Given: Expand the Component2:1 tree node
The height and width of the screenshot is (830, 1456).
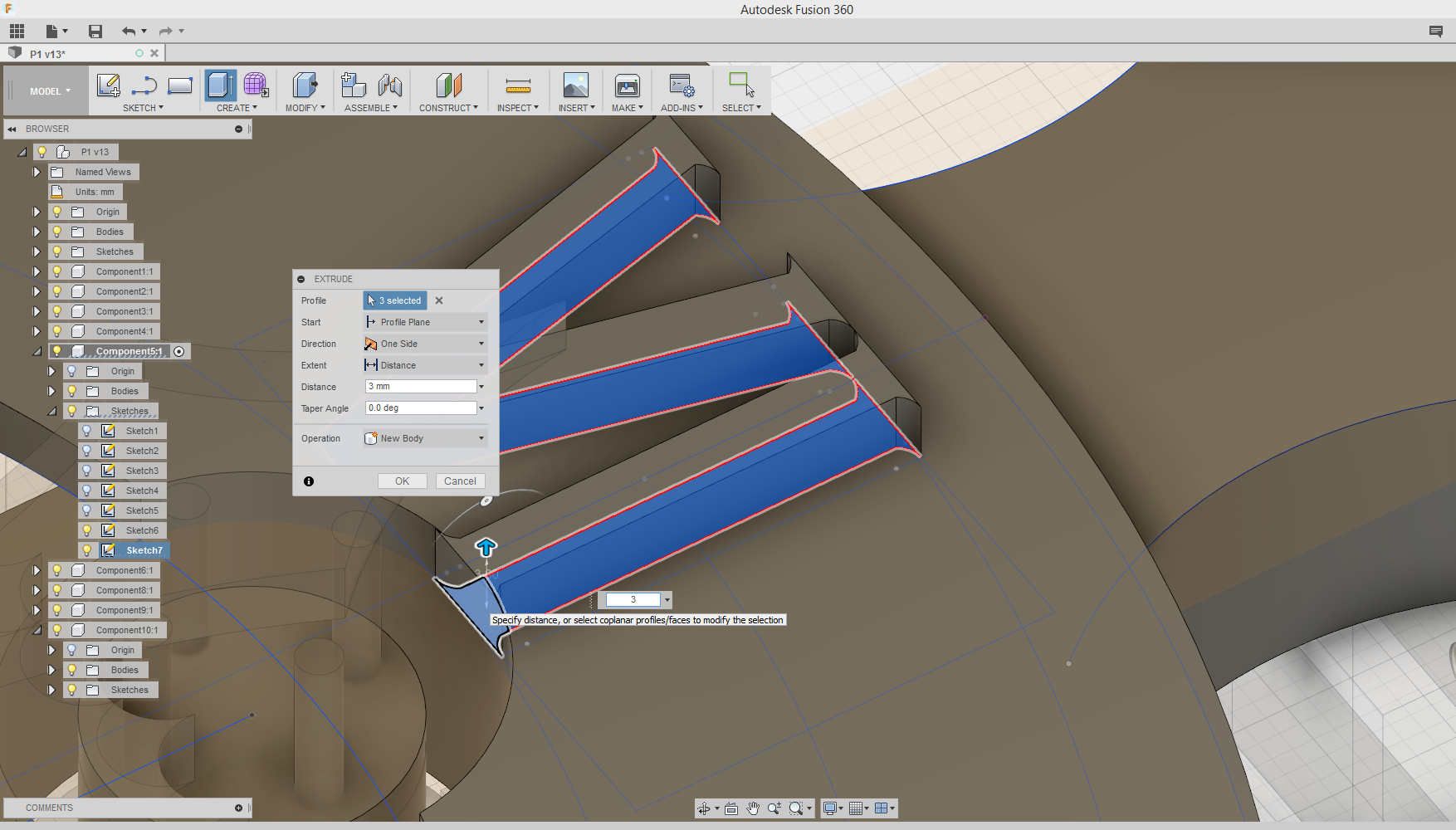Looking at the screenshot, I should [37, 291].
